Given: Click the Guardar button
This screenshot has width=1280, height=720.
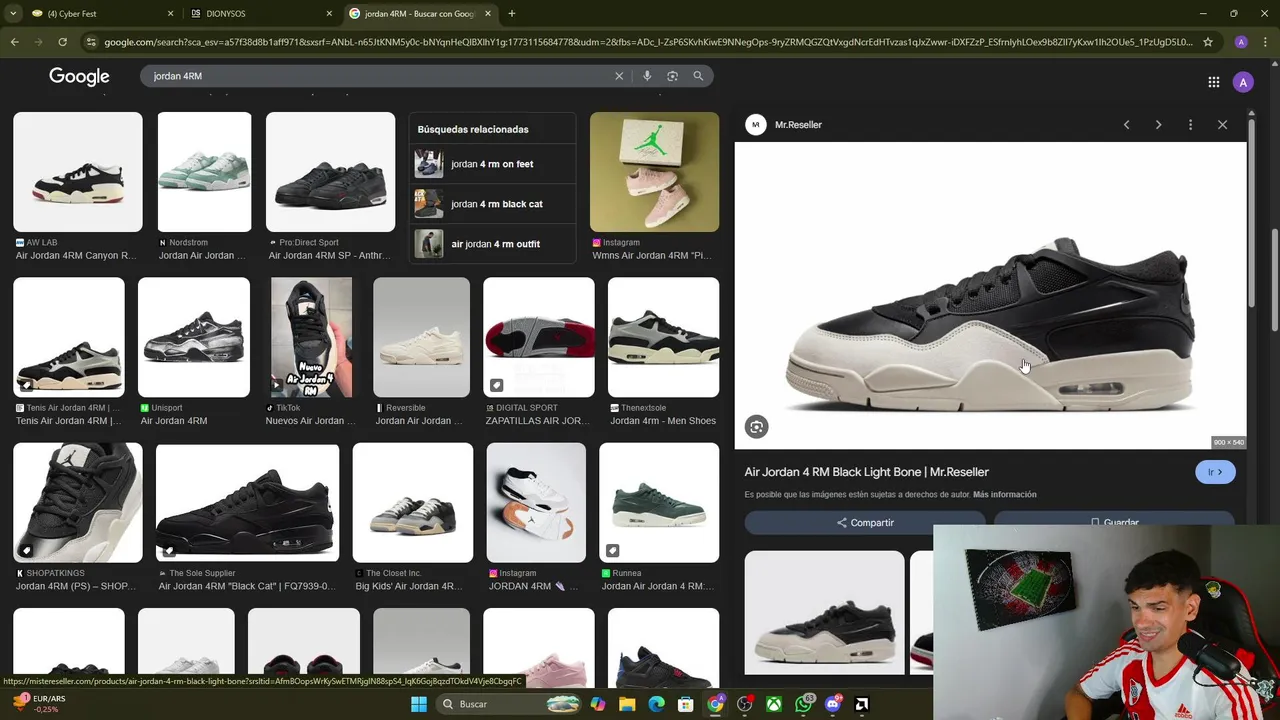Looking at the screenshot, I should [1114, 521].
